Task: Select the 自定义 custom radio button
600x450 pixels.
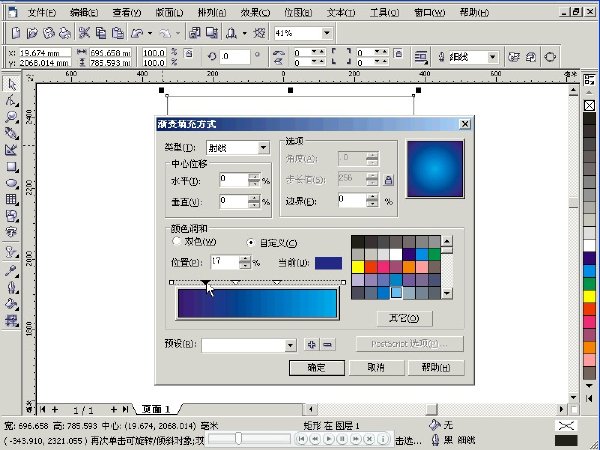Action: (250, 243)
